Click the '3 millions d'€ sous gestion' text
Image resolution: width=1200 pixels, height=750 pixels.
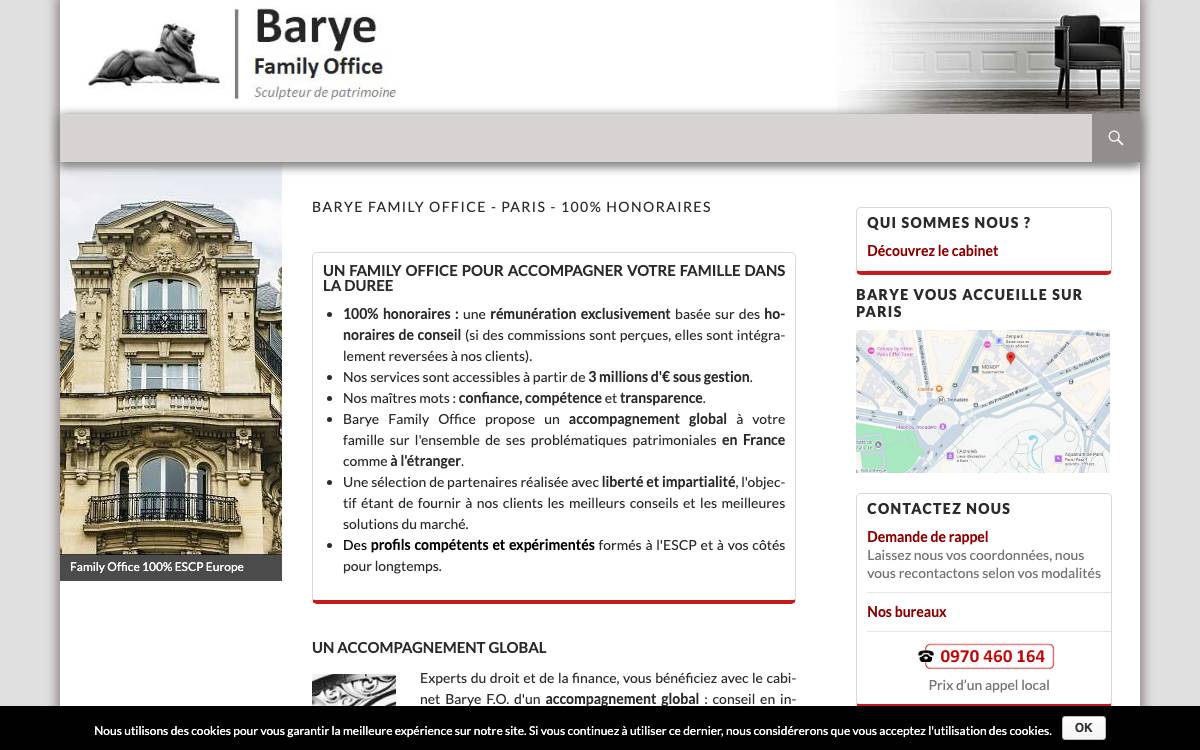(669, 377)
